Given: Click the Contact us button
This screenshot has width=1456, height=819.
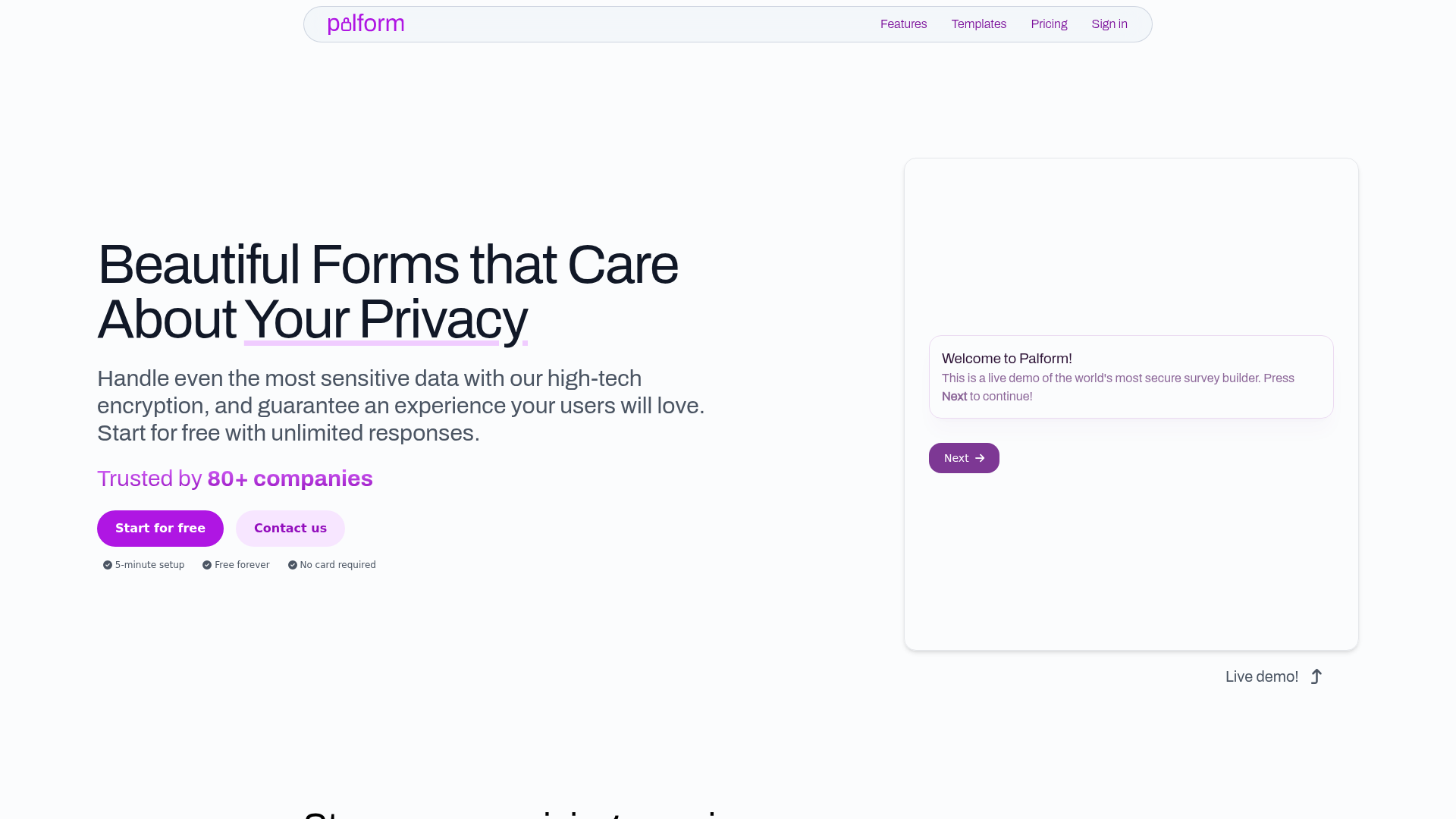Looking at the screenshot, I should point(290,528).
